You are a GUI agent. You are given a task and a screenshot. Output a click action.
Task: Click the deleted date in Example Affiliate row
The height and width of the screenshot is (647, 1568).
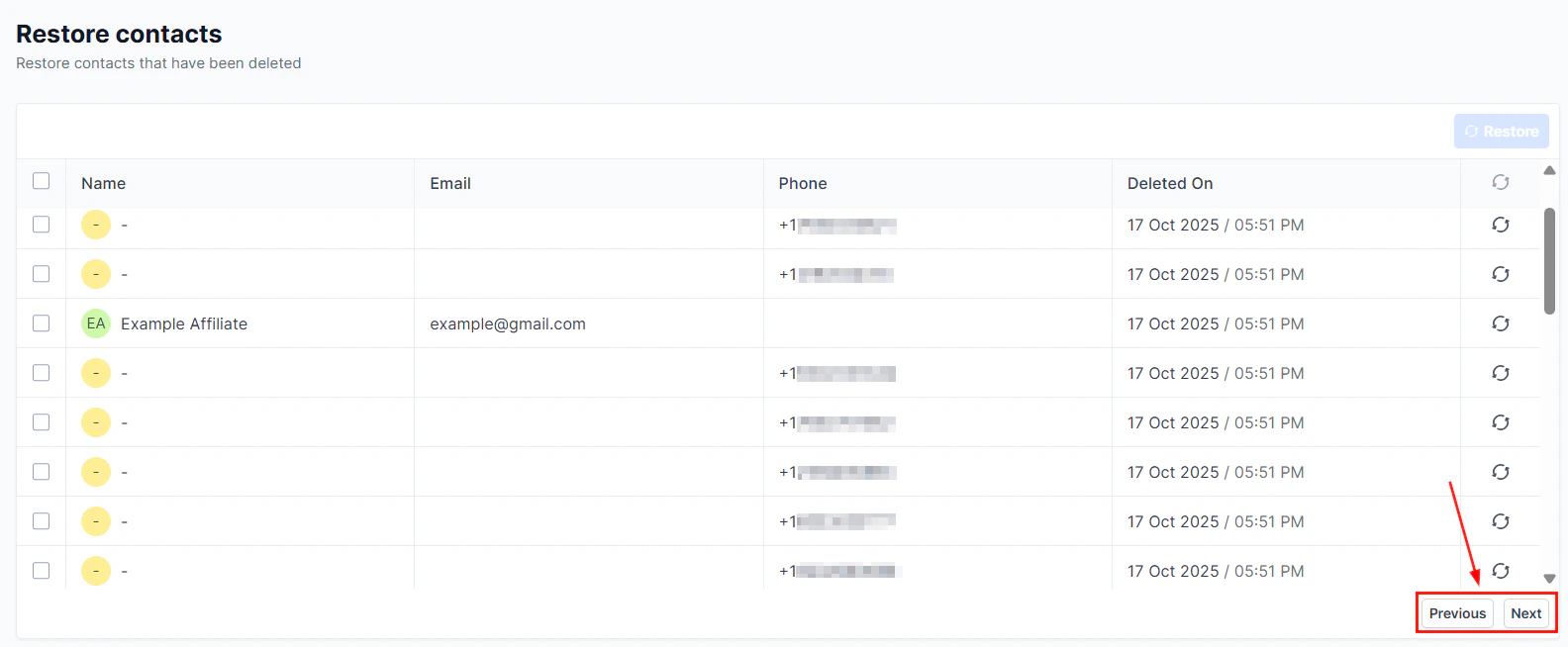click(1216, 323)
